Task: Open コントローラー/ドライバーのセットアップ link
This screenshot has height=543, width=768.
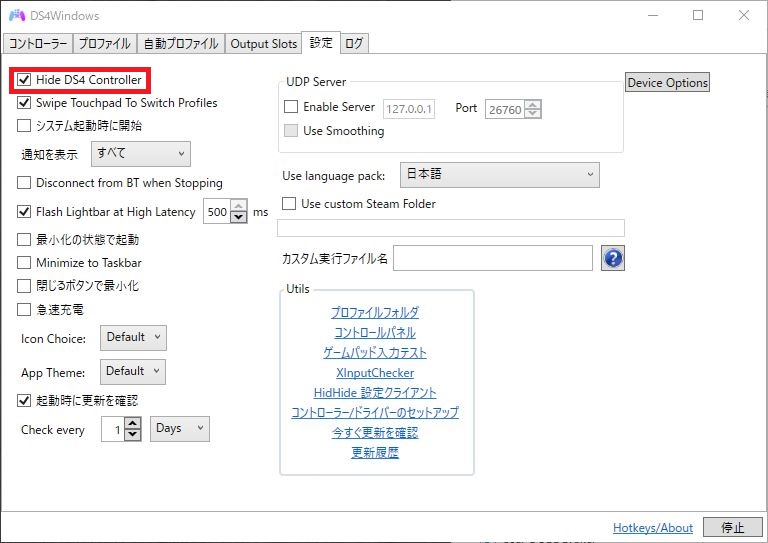Action: 375,413
